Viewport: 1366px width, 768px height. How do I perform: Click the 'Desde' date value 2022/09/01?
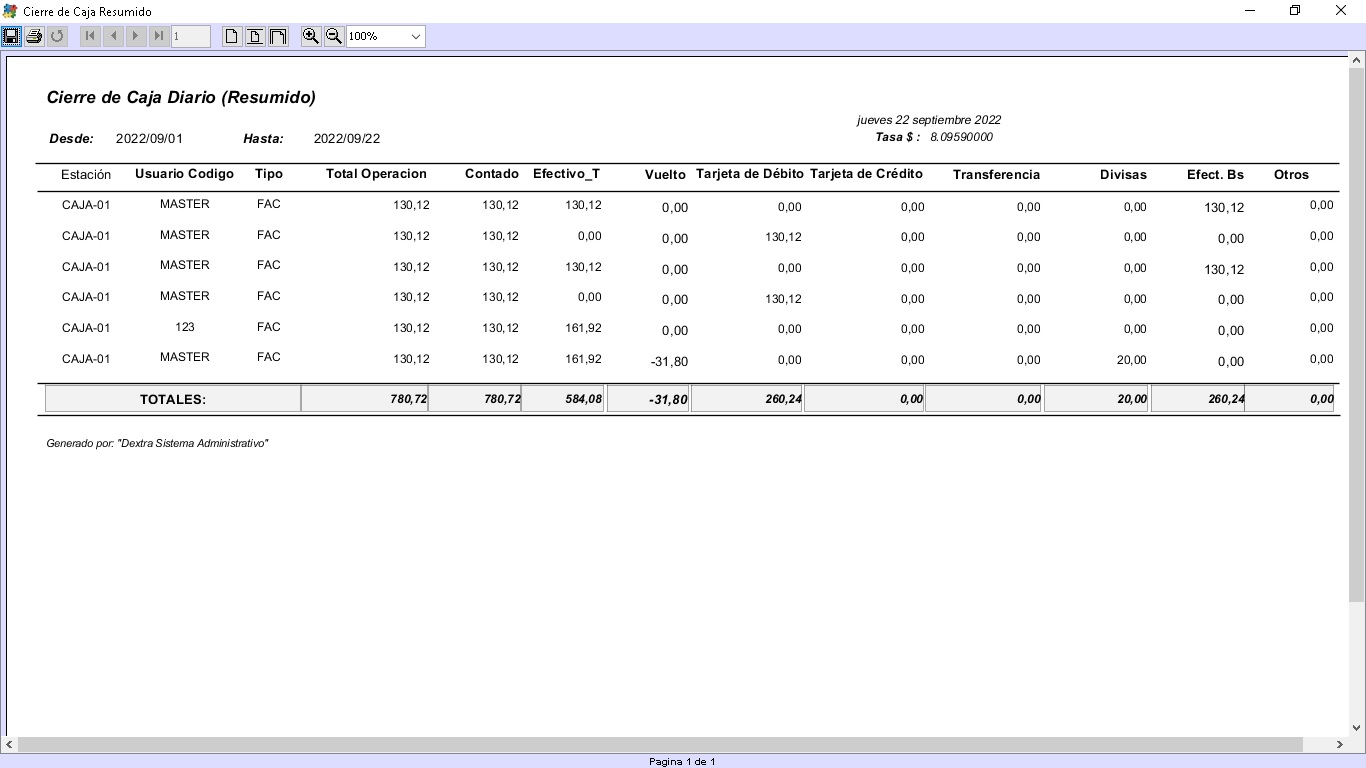tap(149, 139)
